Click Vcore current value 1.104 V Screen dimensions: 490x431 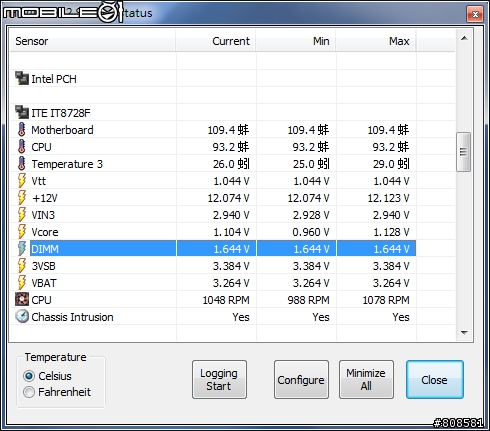coord(231,232)
